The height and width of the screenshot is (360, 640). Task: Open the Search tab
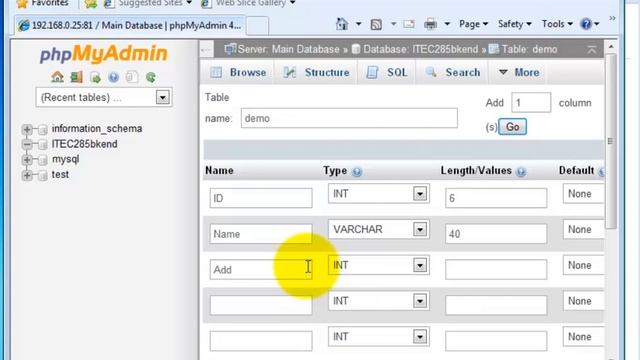(x=452, y=73)
